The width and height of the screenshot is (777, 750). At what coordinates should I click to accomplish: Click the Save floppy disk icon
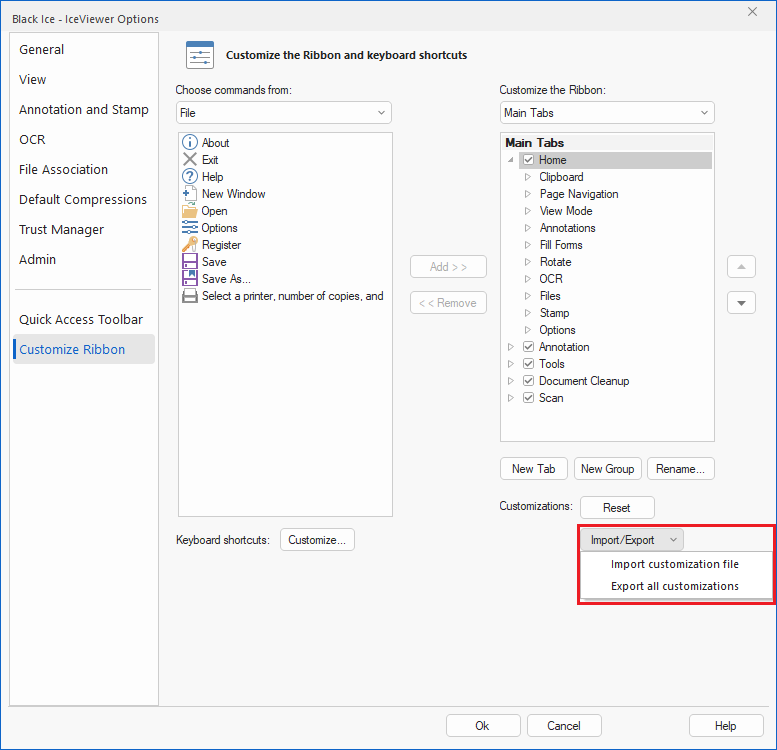(x=190, y=261)
